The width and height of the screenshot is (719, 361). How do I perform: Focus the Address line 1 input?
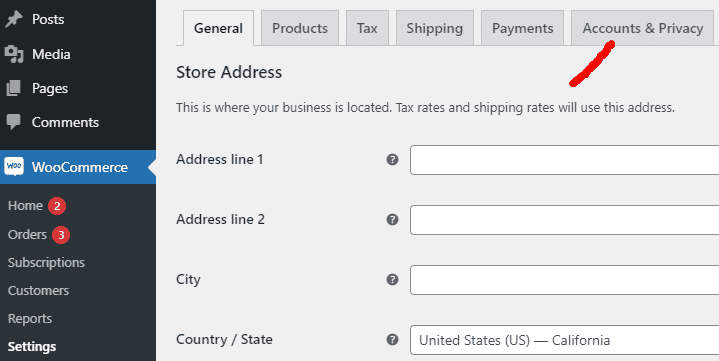tap(564, 160)
